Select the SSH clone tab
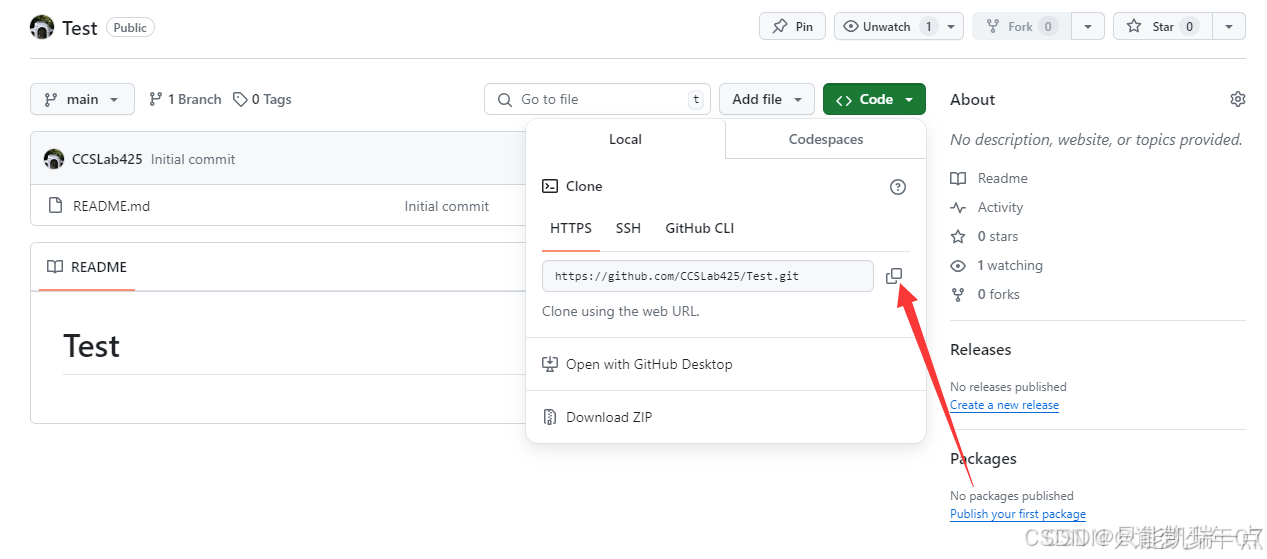Image resolution: width=1267 pixels, height=559 pixels. (628, 228)
